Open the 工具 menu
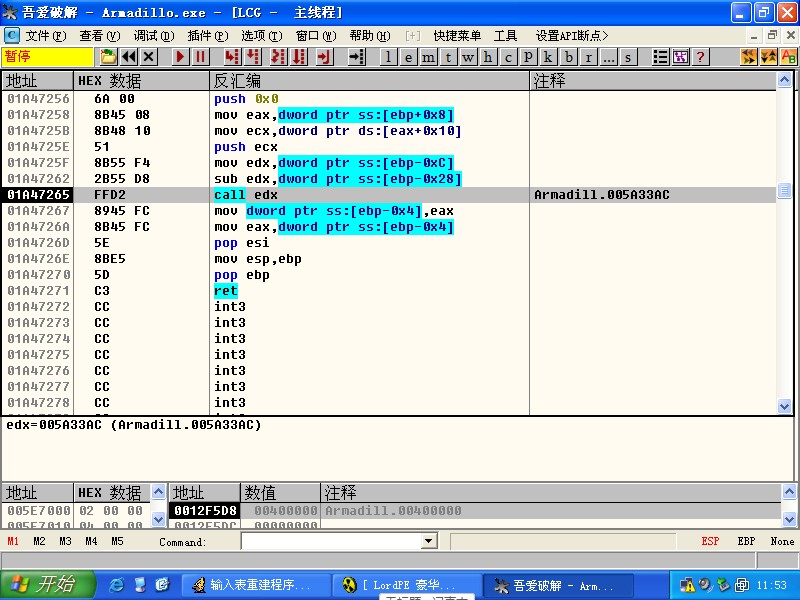This screenshot has height=600, width=800. coord(505,36)
